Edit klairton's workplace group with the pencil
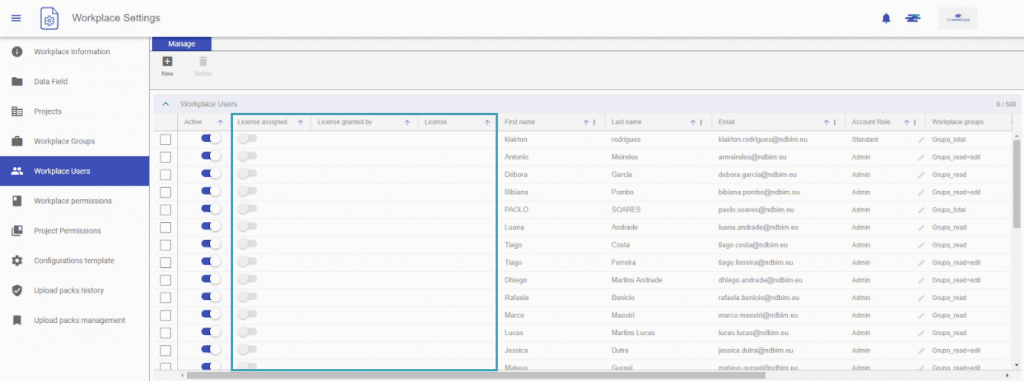The image size is (1024, 381). pyautogui.click(x=921, y=140)
